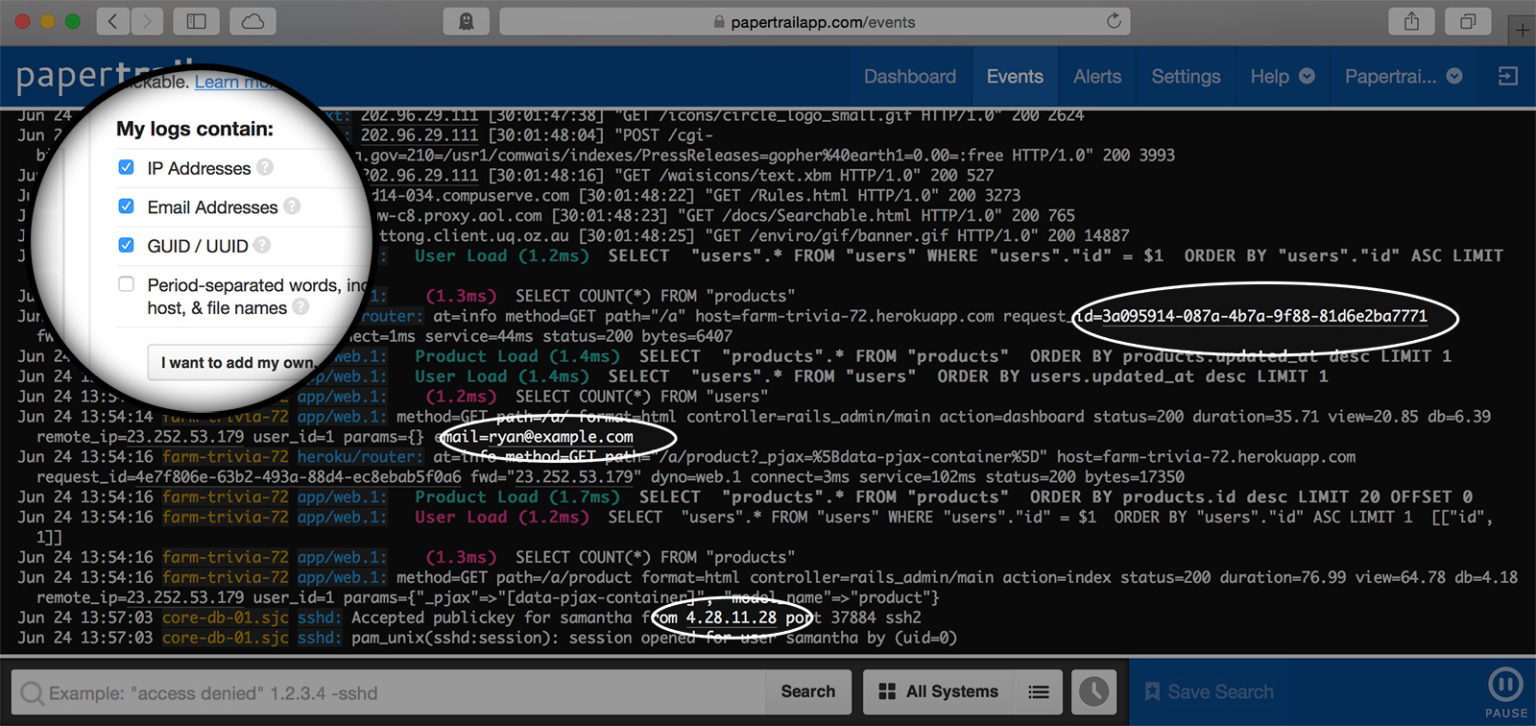Click the search magnifier icon
Viewport: 1536px width, 726px height.
(30, 691)
